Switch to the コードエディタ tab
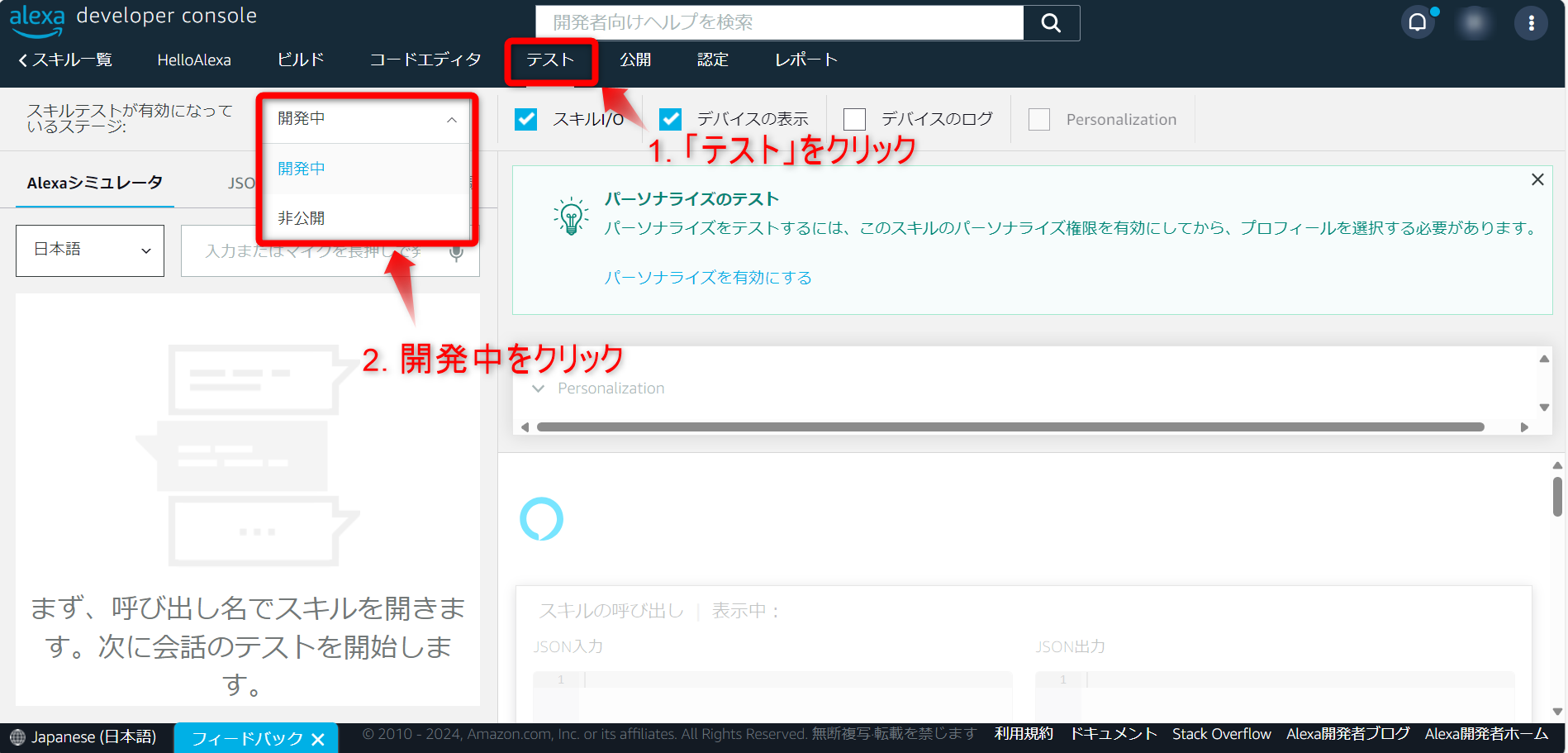The width and height of the screenshot is (1568, 753). (x=424, y=59)
